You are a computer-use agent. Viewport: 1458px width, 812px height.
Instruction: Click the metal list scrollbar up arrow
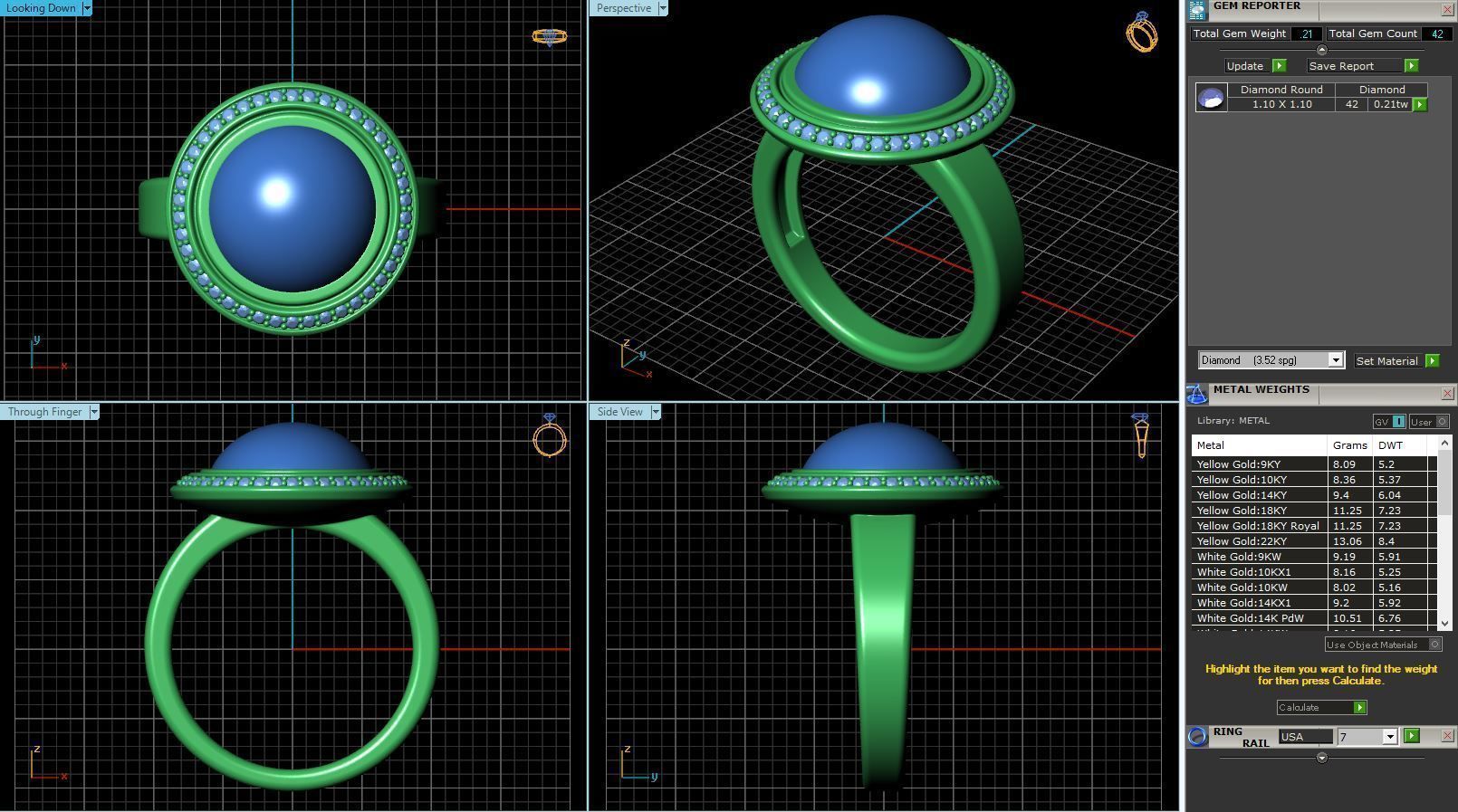[1445, 443]
